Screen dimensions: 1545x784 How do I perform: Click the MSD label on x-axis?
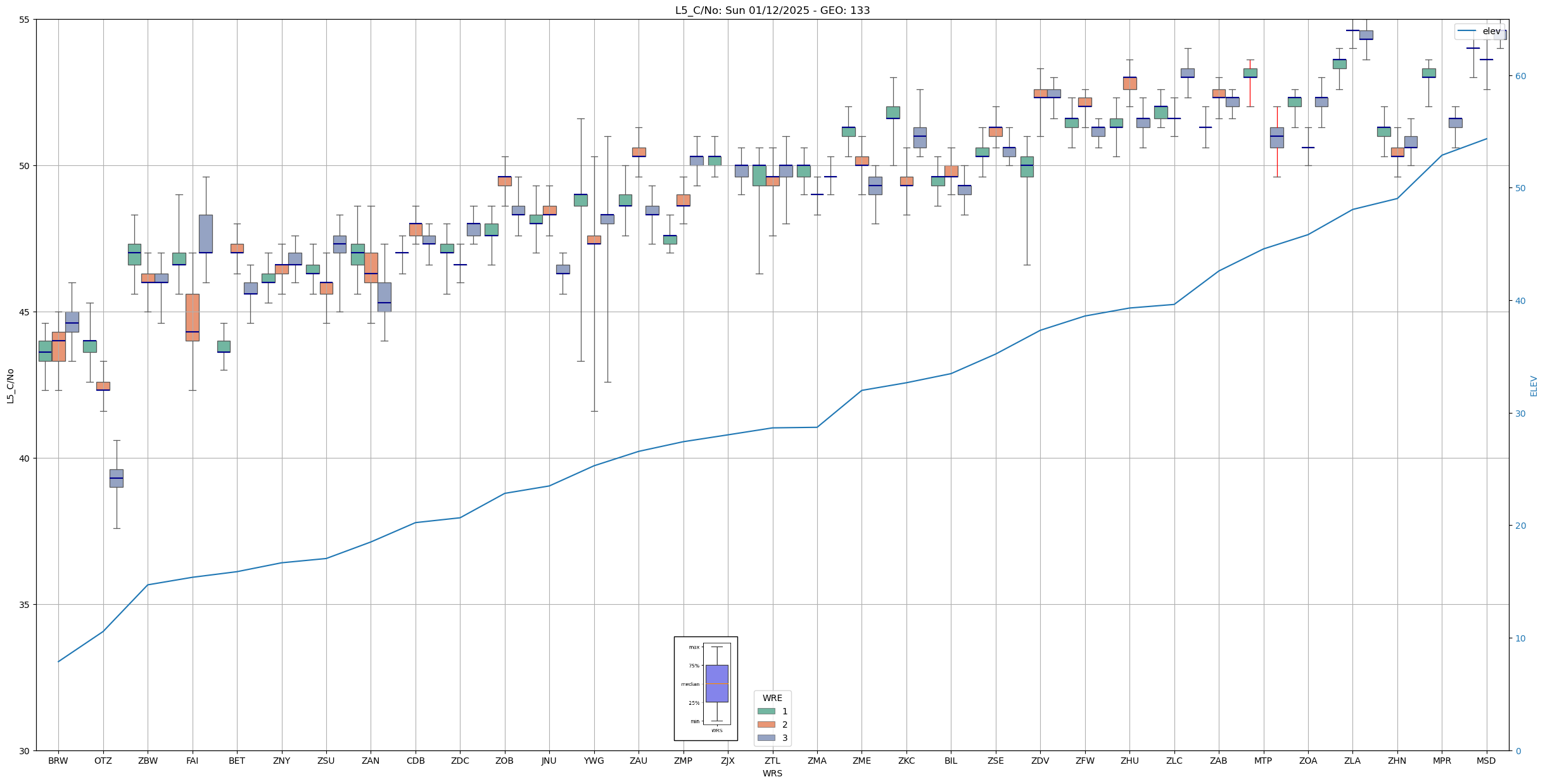1486,761
